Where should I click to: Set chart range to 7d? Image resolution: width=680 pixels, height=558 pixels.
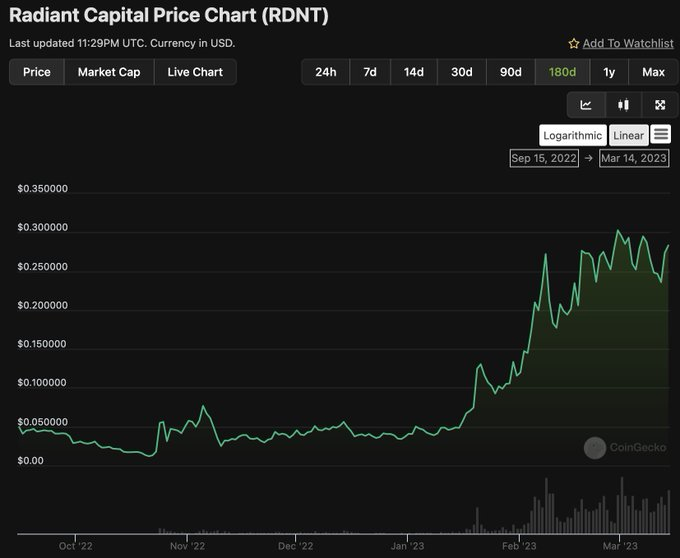pyautogui.click(x=370, y=72)
